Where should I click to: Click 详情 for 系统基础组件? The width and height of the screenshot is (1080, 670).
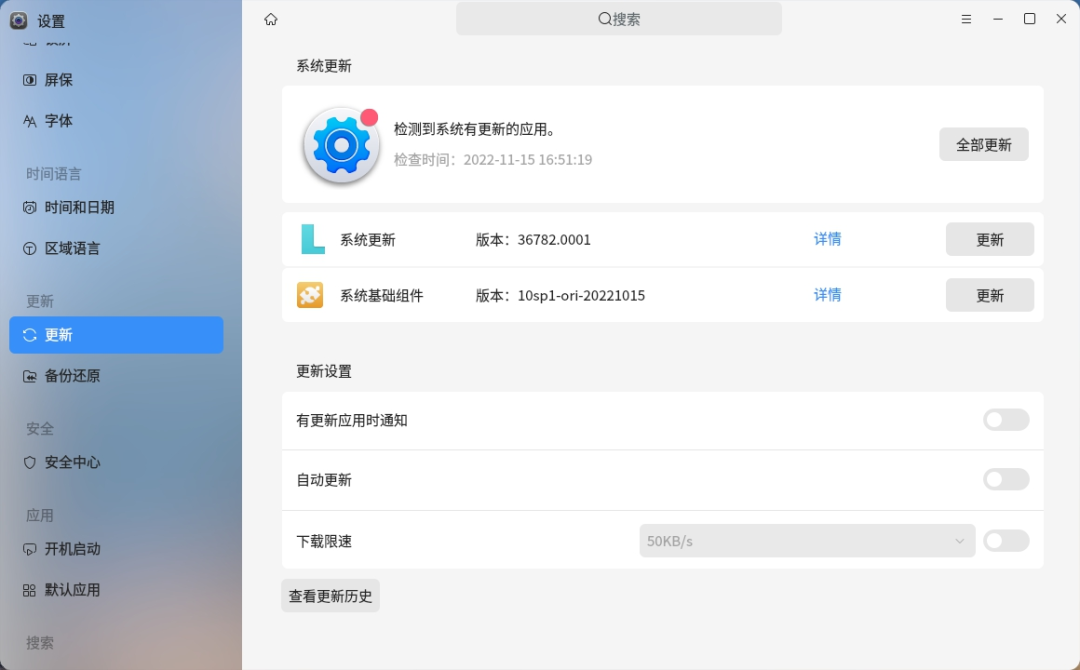(x=827, y=295)
